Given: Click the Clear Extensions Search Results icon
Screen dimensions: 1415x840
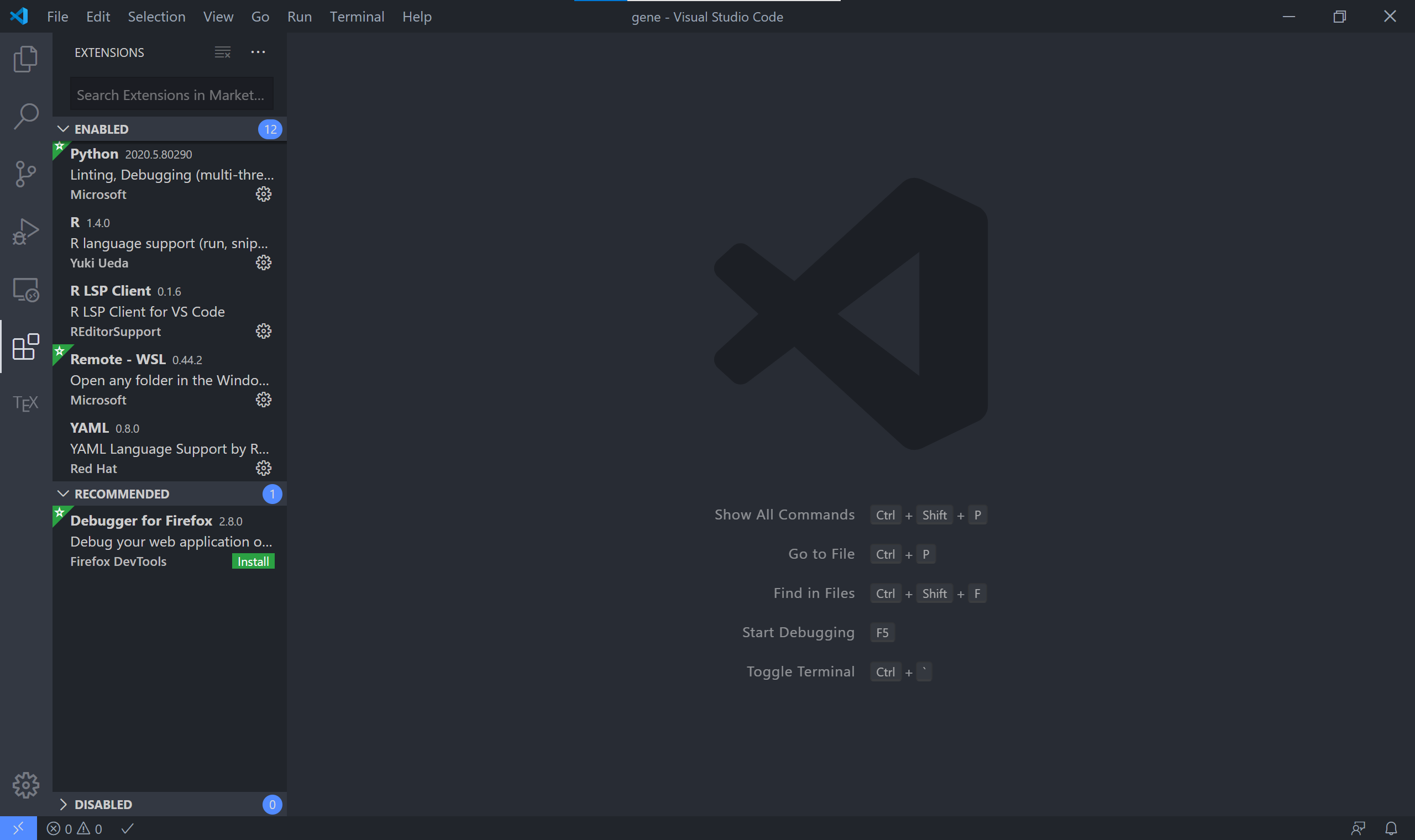Looking at the screenshot, I should pyautogui.click(x=222, y=52).
